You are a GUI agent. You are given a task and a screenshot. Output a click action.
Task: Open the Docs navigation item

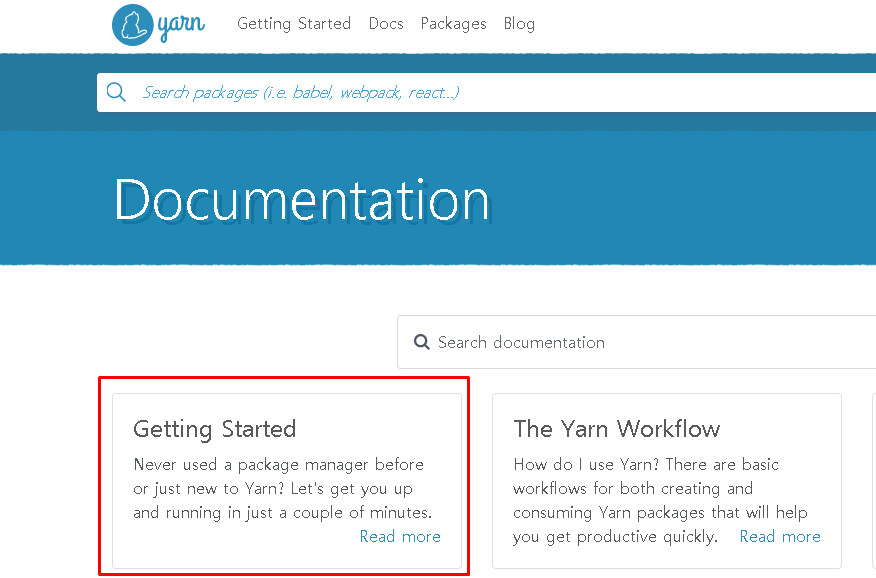click(386, 23)
